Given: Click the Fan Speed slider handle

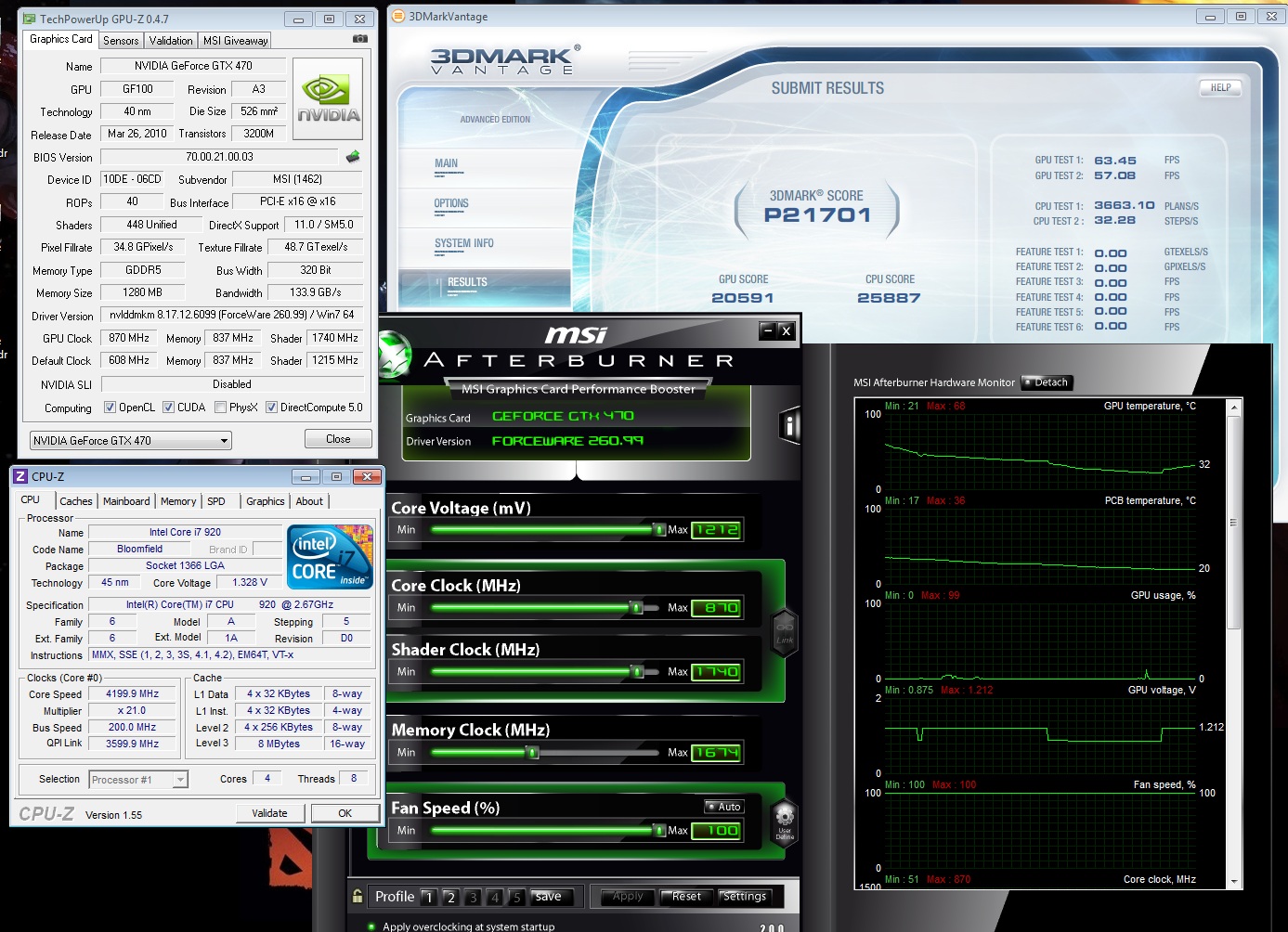Looking at the screenshot, I should point(659,831).
